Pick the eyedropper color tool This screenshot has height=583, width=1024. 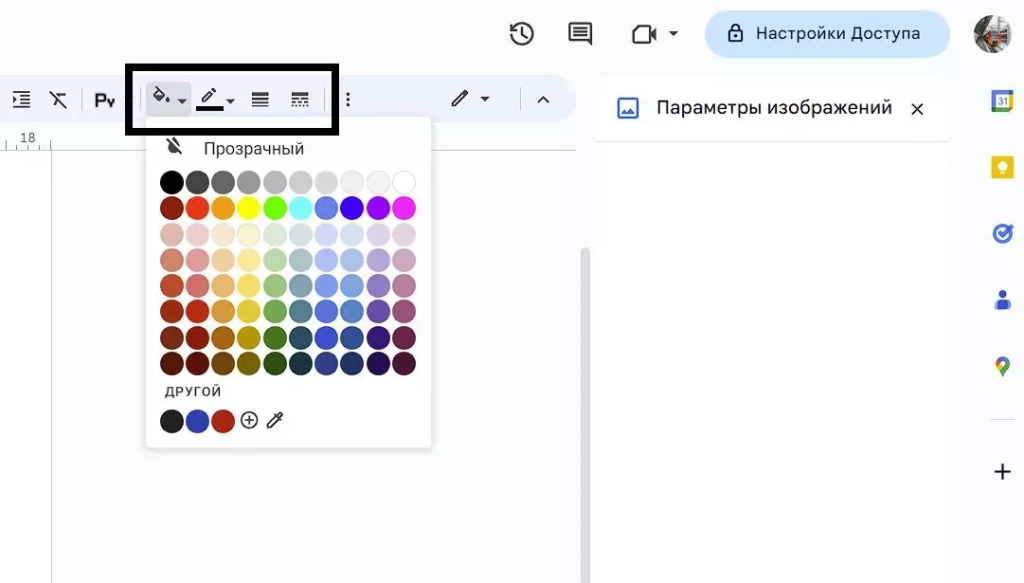click(275, 420)
